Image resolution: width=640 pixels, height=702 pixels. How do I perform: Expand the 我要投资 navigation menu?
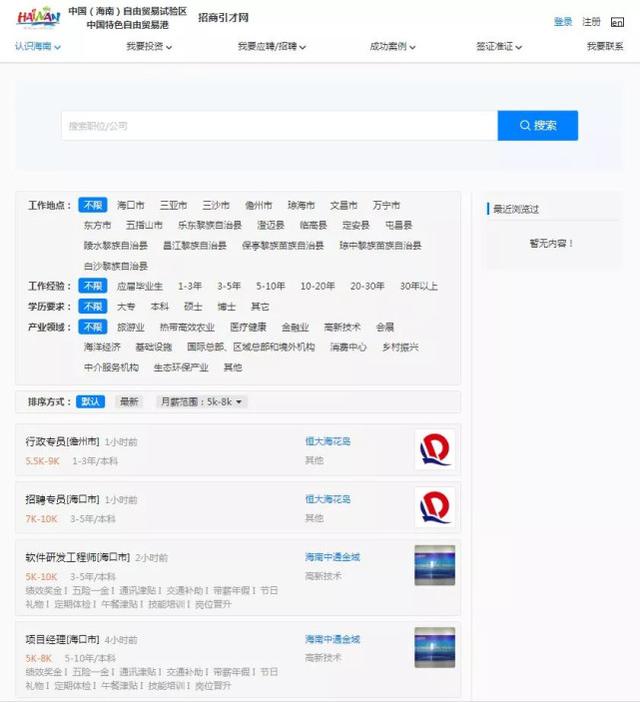(x=149, y=47)
